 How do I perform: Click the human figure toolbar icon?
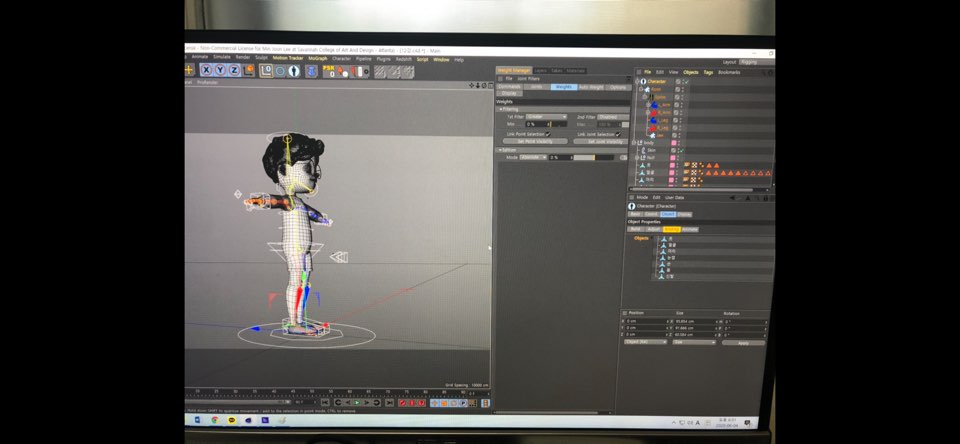click(x=294, y=71)
